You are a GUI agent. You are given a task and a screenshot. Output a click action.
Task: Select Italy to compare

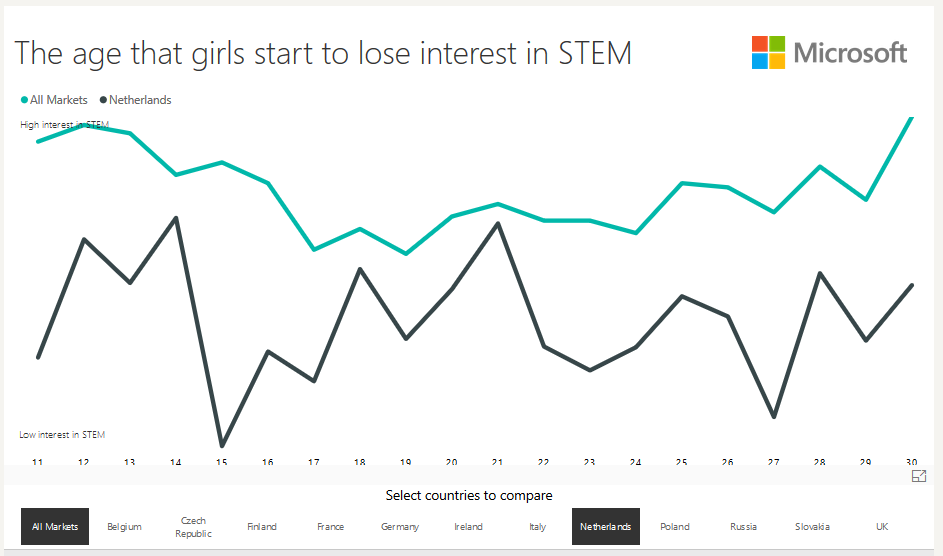pyautogui.click(x=538, y=526)
